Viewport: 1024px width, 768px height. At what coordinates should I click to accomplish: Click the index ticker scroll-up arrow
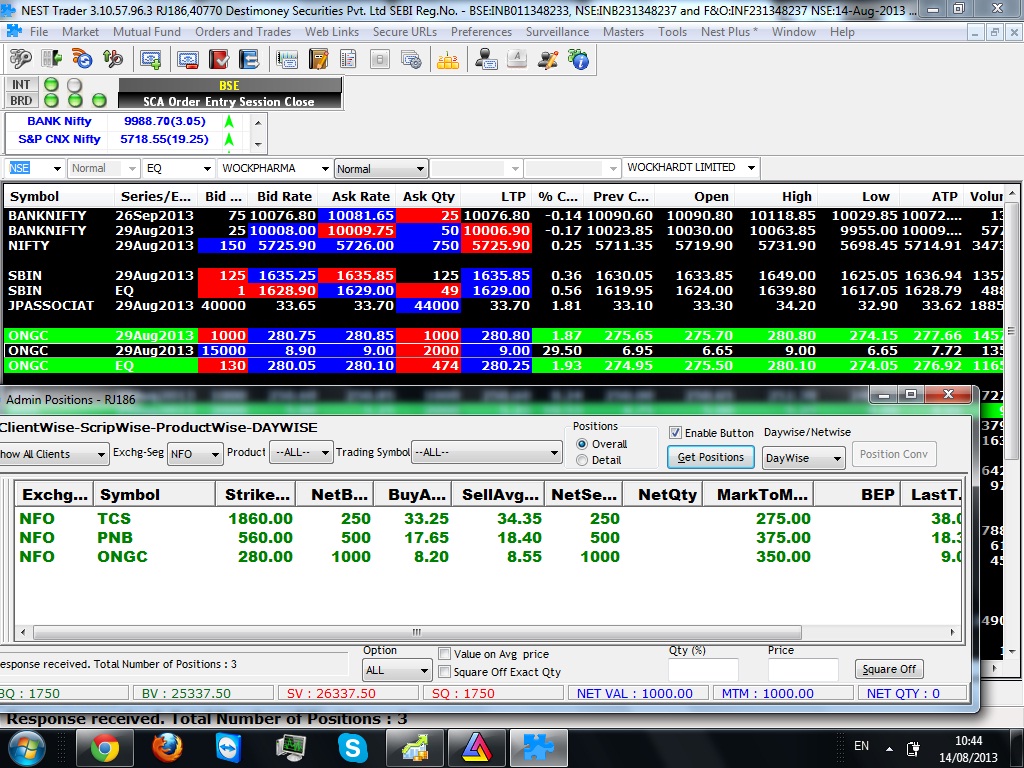tap(257, 123)
